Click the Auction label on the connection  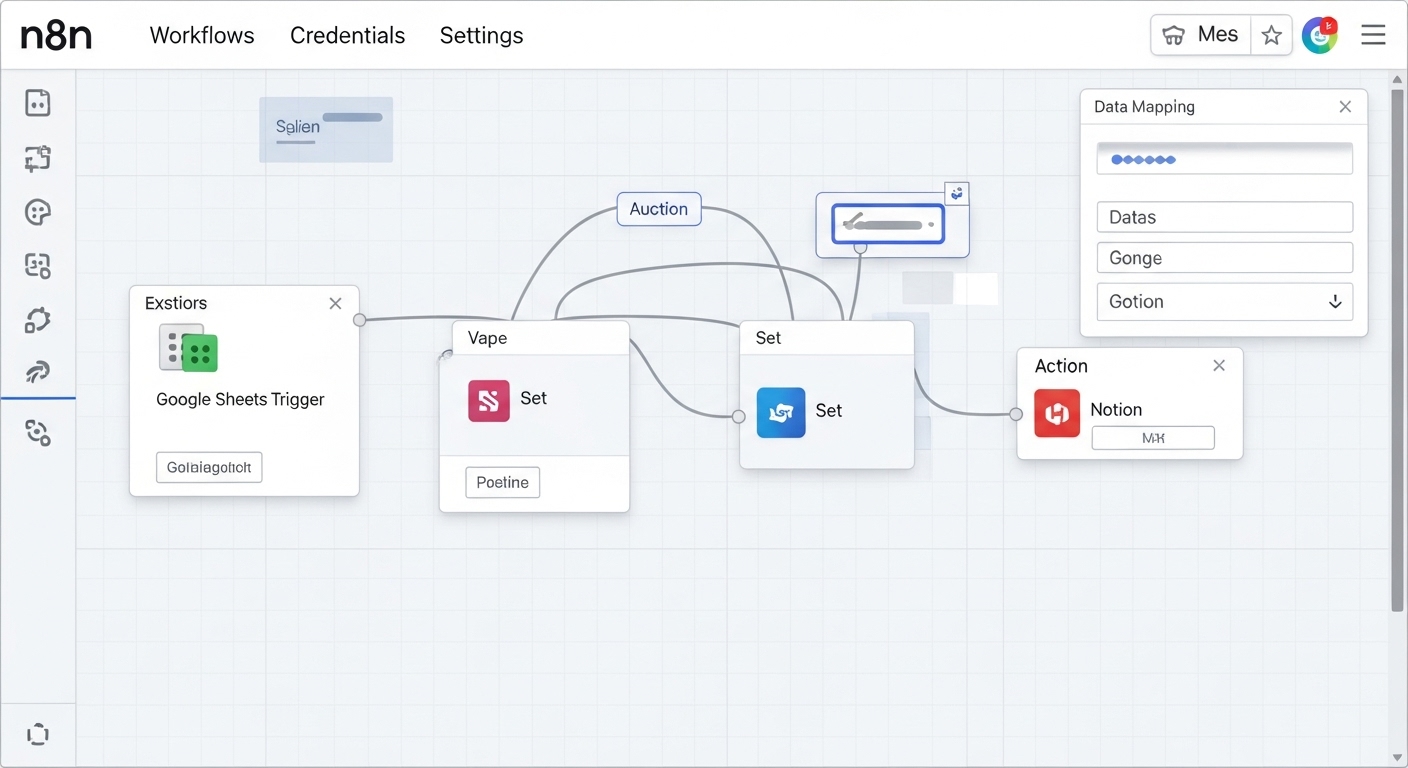pos(659,209)
